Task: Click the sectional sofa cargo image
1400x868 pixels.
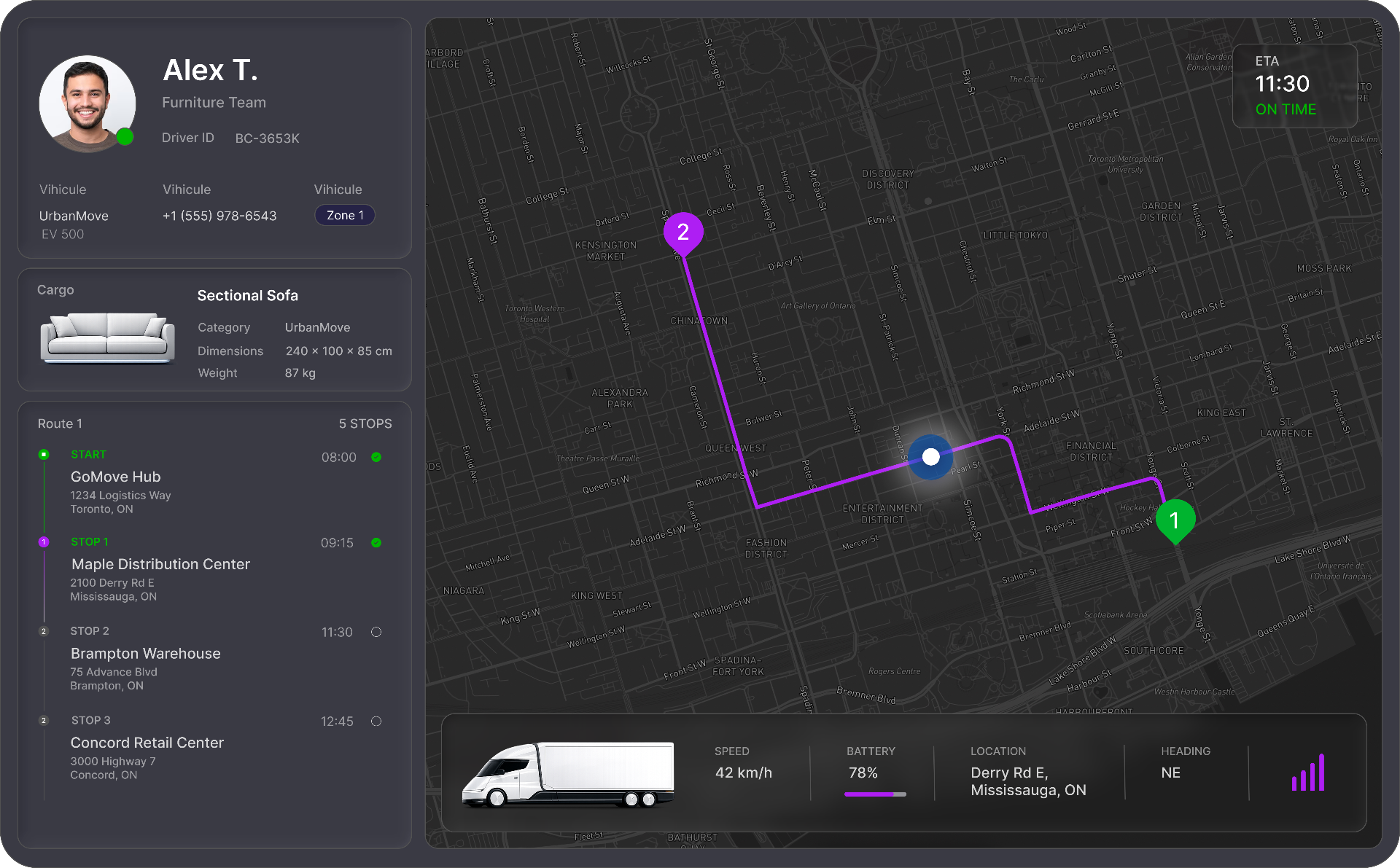Action: coord(107,337)
